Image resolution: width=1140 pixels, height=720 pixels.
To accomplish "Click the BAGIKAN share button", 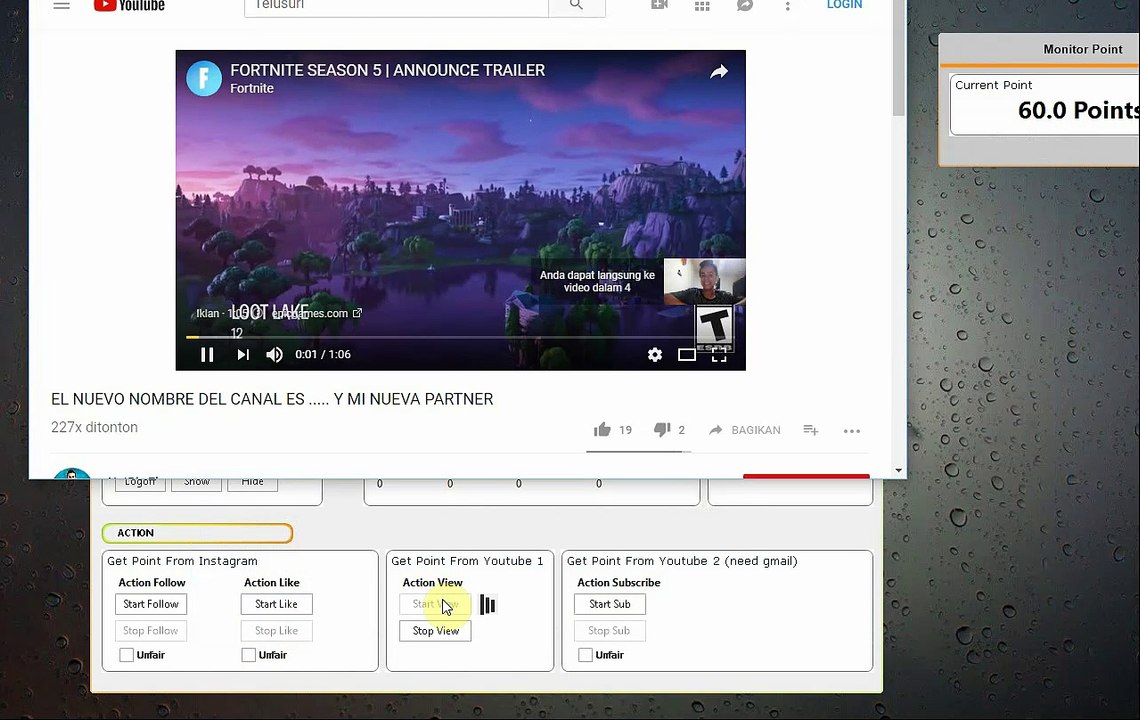I will 745,430.
